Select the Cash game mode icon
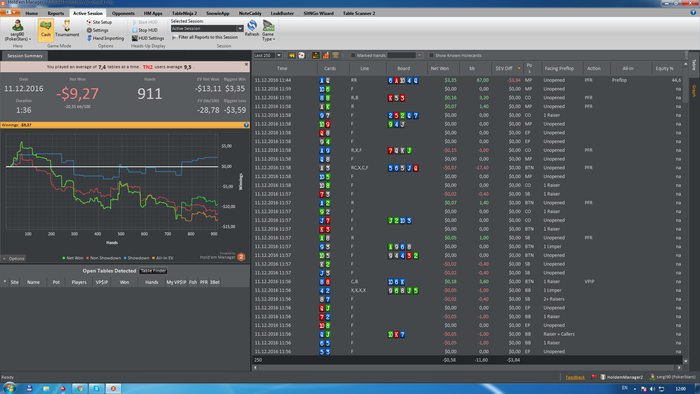 coord(46,29)
